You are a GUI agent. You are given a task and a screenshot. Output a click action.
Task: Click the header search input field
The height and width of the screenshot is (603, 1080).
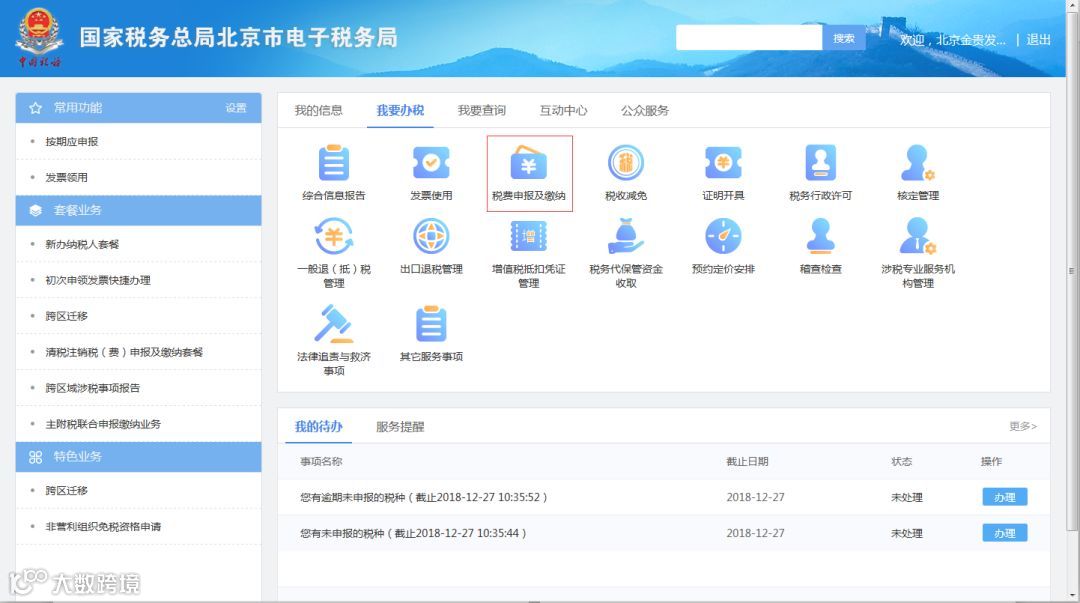[x=749, y=38]
